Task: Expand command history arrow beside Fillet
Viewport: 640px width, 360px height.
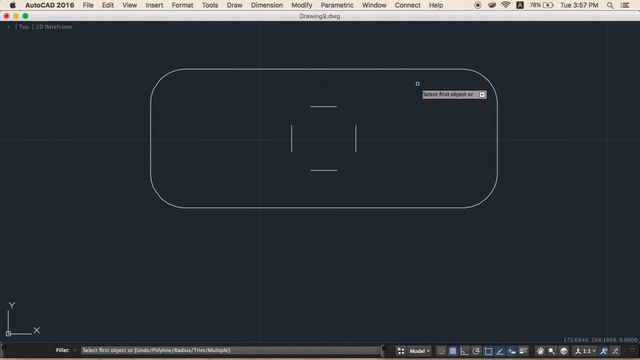Action: click(75, 350)
